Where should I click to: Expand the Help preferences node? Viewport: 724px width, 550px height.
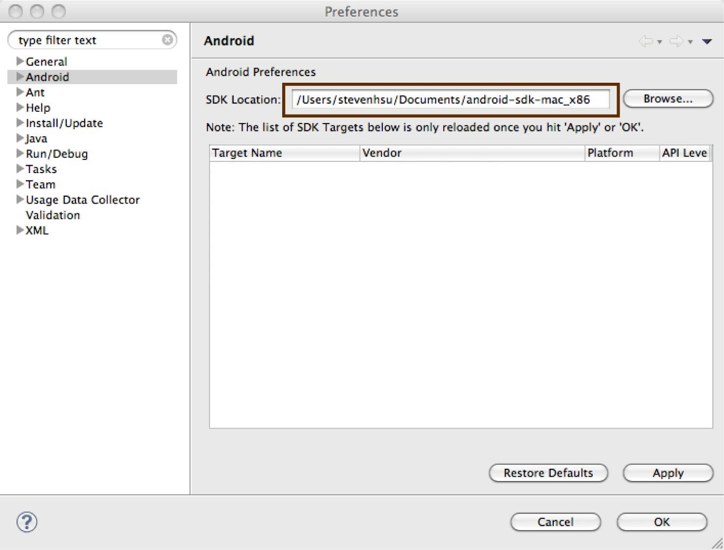(20, 107)
